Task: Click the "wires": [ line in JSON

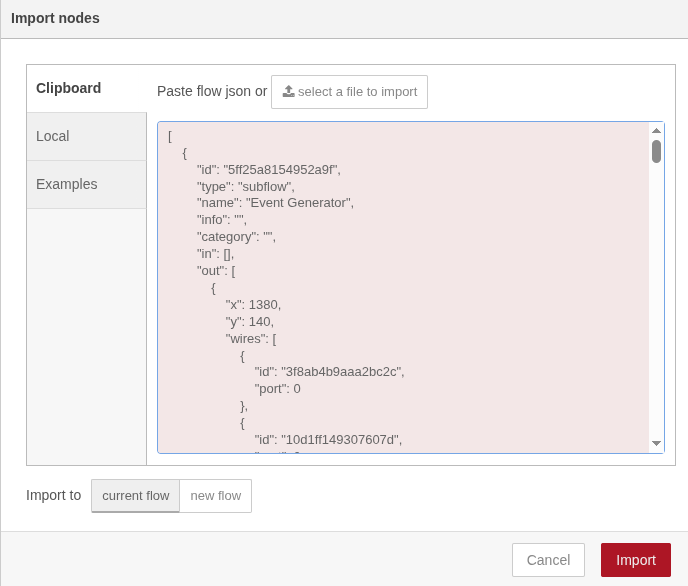Action: pos(250,338)
